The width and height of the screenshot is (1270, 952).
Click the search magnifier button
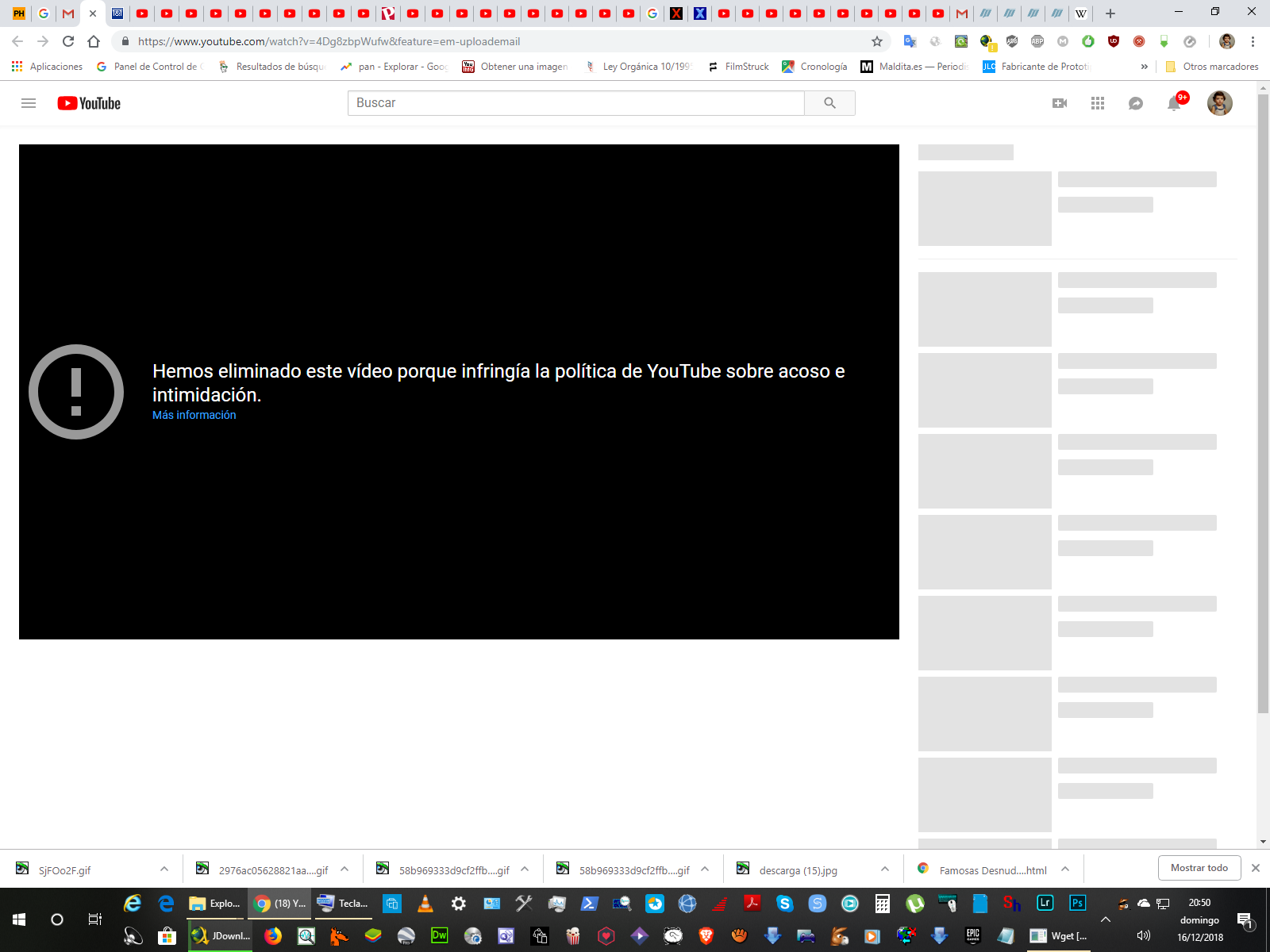pyautogui.click(x=829, y=103)
